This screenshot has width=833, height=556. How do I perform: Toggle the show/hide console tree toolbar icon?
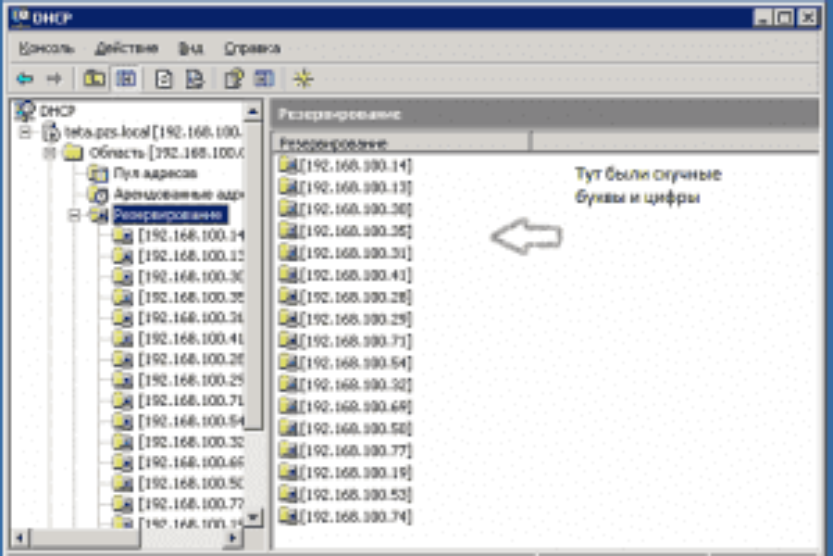126,79
